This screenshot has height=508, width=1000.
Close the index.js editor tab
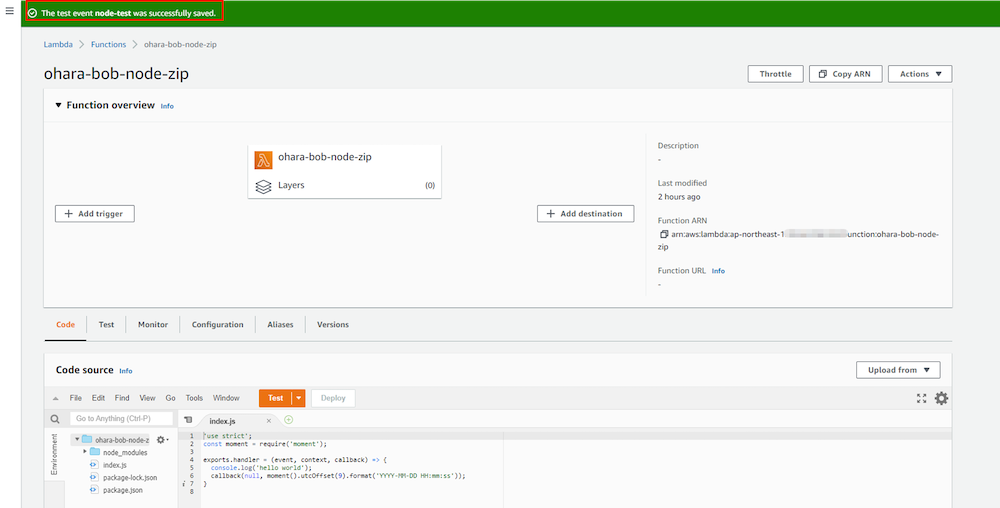click(268, 421)
